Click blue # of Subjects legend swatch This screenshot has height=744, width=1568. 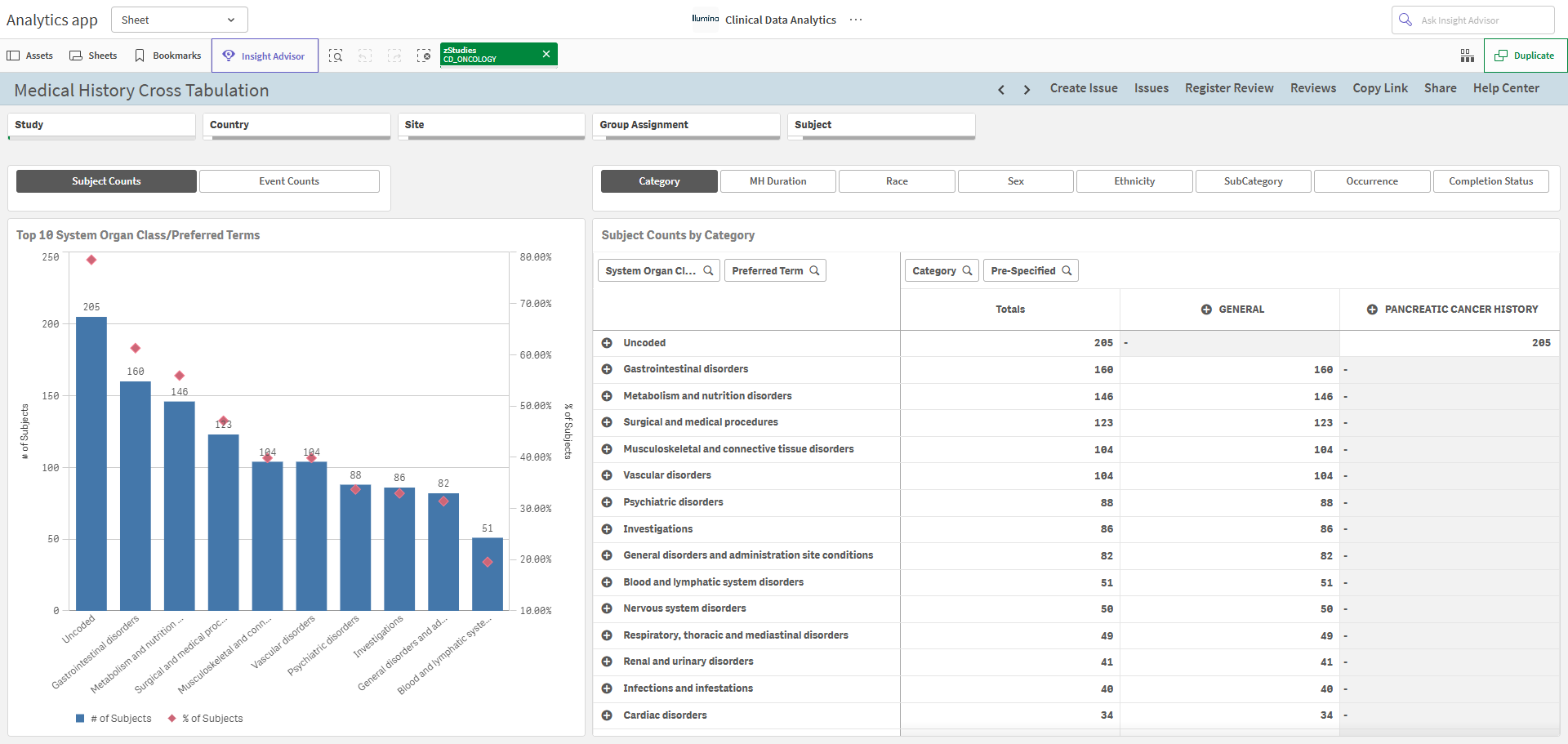point(80,719)
